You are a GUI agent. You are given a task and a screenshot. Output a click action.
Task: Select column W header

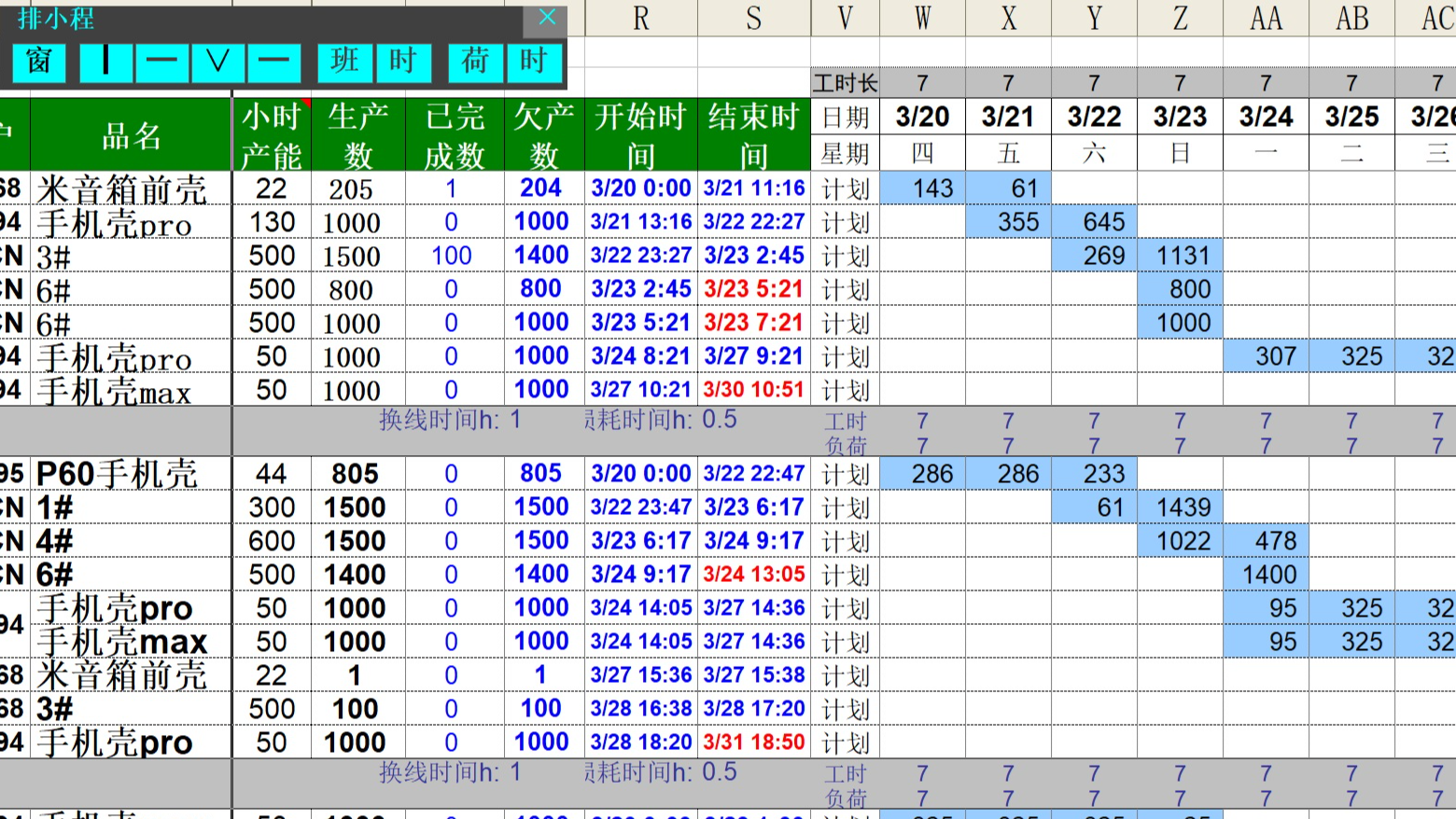point(923,18)
